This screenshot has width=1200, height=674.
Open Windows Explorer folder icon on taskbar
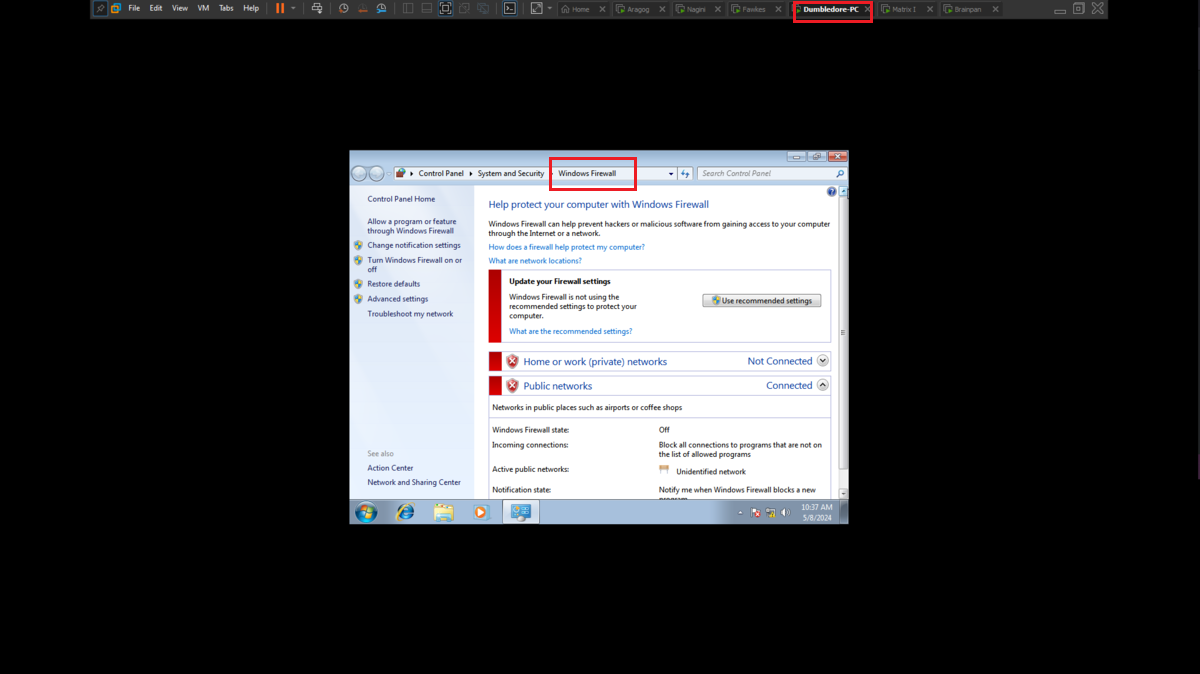pos(444,512)
